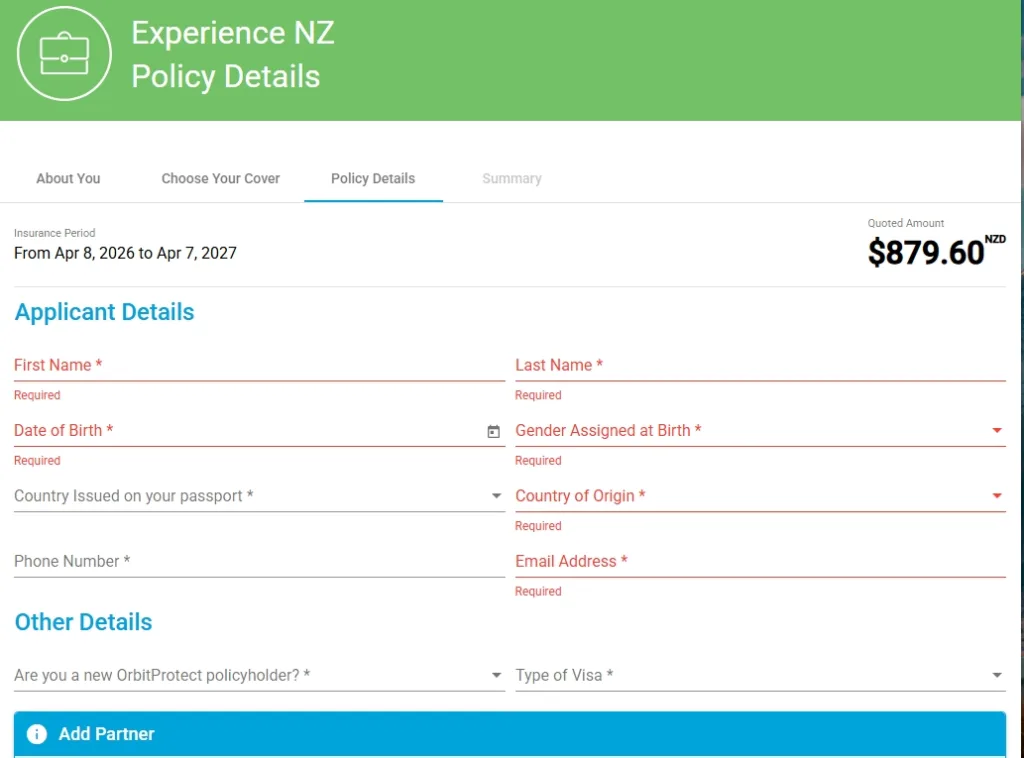1024x758 pixels.
Task: Open the Date of Birth calendar picker
Action: (493, 431)
